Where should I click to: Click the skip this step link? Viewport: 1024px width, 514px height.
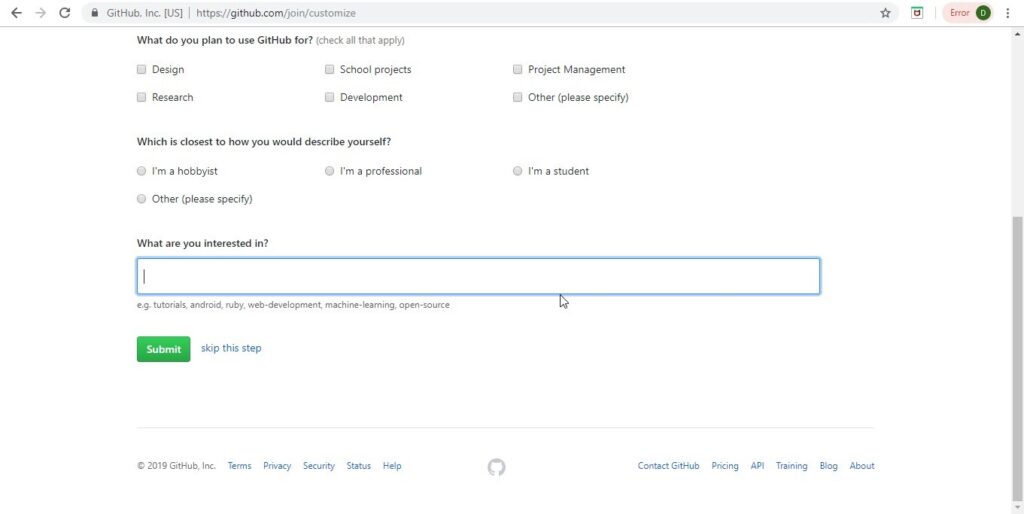click(x=231, y=348)
